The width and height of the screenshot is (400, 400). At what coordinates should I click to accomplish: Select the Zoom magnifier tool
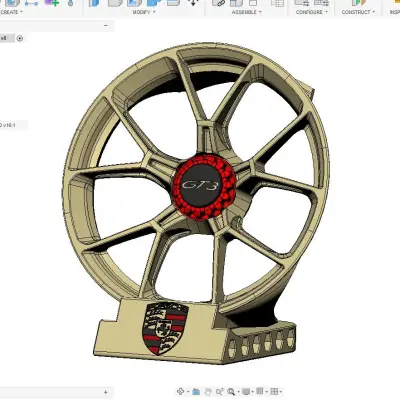pos(219,391)
